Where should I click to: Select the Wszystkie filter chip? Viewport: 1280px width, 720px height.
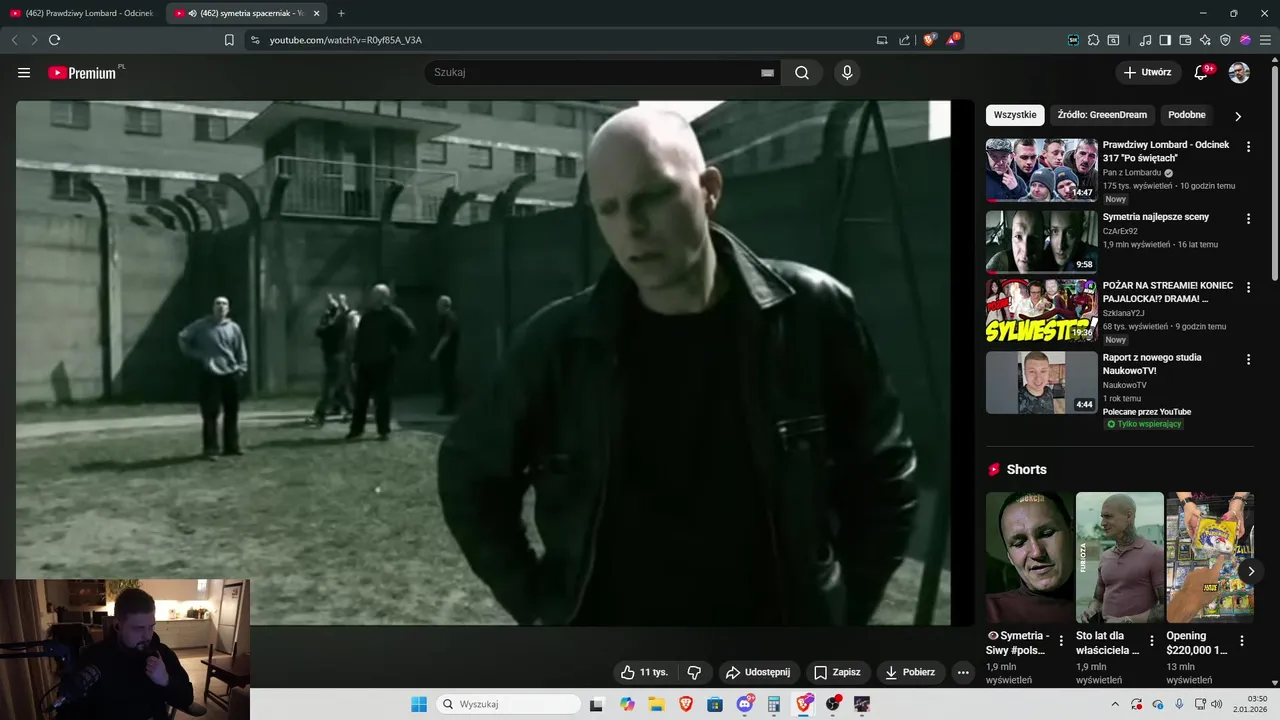(x=1015, y=115)
